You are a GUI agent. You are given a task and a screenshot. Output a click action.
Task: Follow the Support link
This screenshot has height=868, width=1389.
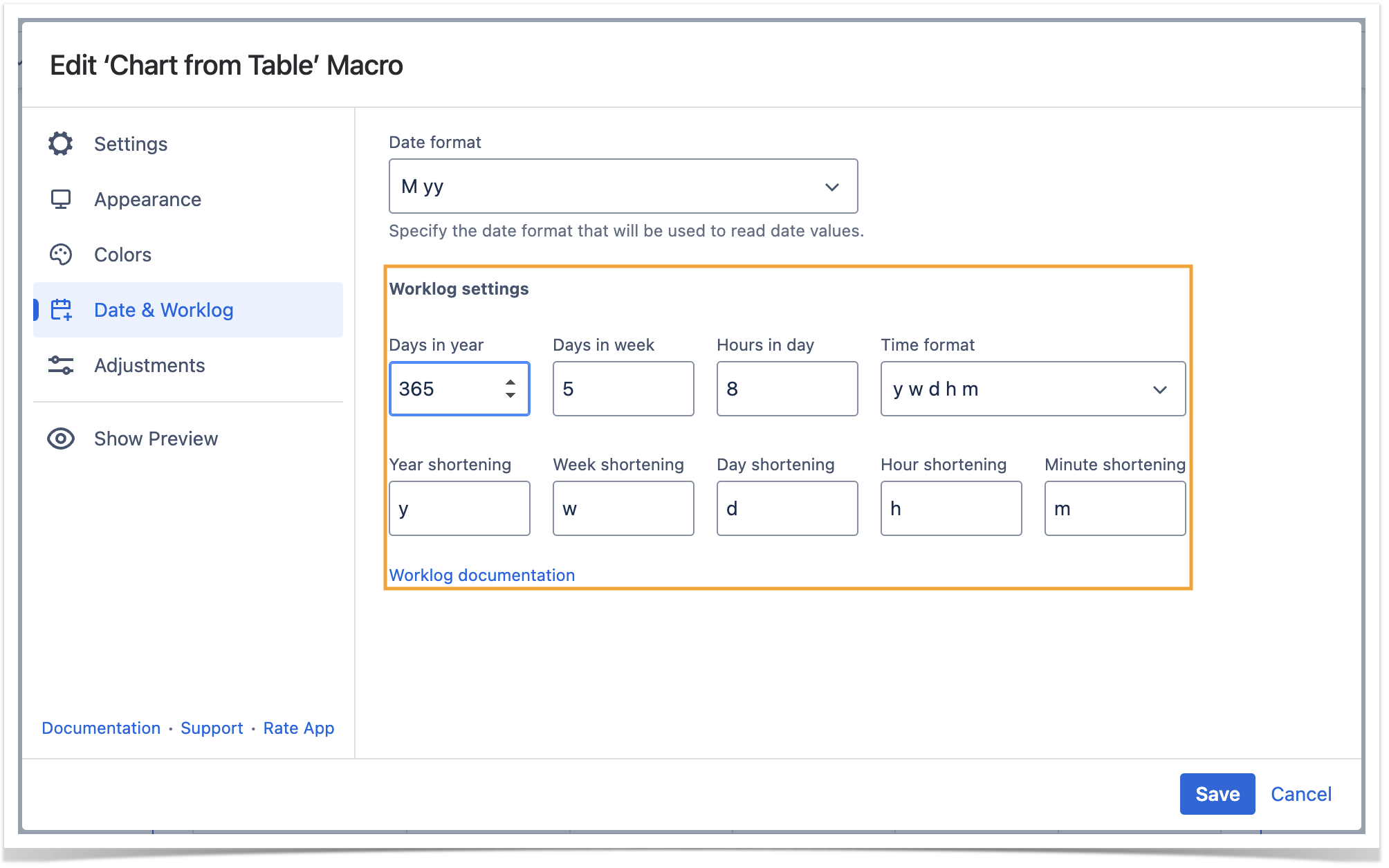(x=212, y=728)
